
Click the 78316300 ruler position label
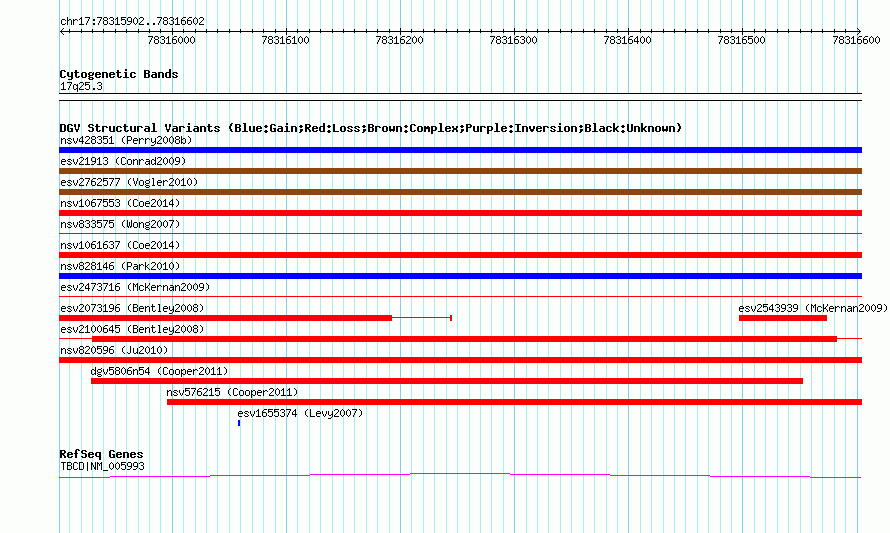pyautogui.click(x=513, y=40)
